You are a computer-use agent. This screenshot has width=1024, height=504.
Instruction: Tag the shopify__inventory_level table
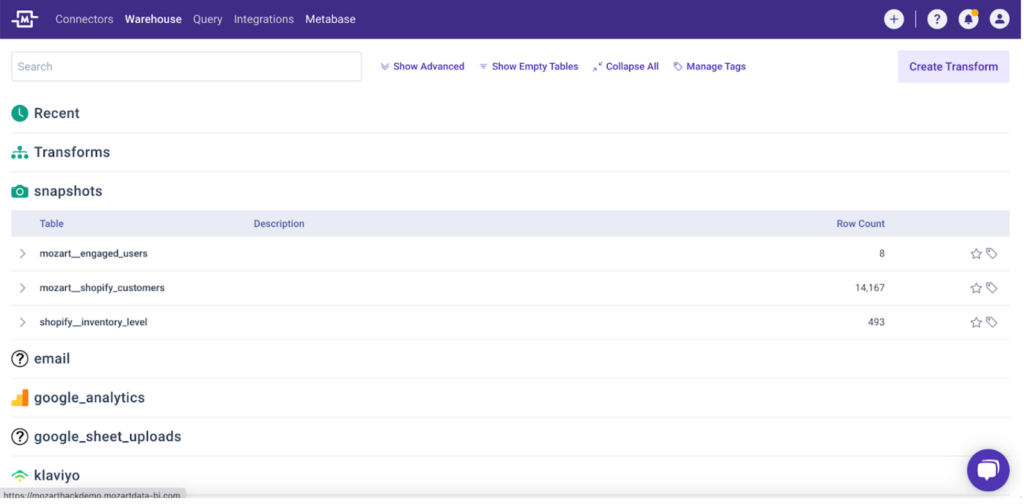991,322
